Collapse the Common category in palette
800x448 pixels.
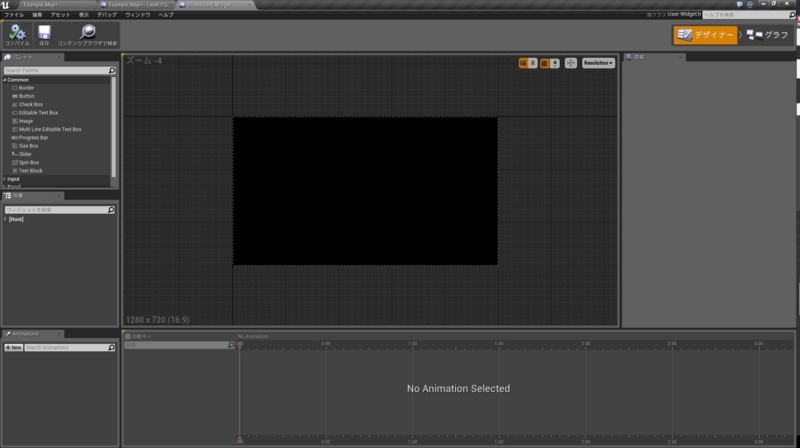tap(5, 80)
